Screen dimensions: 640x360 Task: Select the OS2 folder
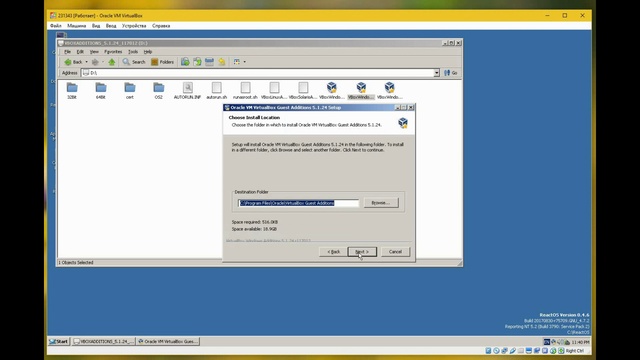click(x=159, y=91)
